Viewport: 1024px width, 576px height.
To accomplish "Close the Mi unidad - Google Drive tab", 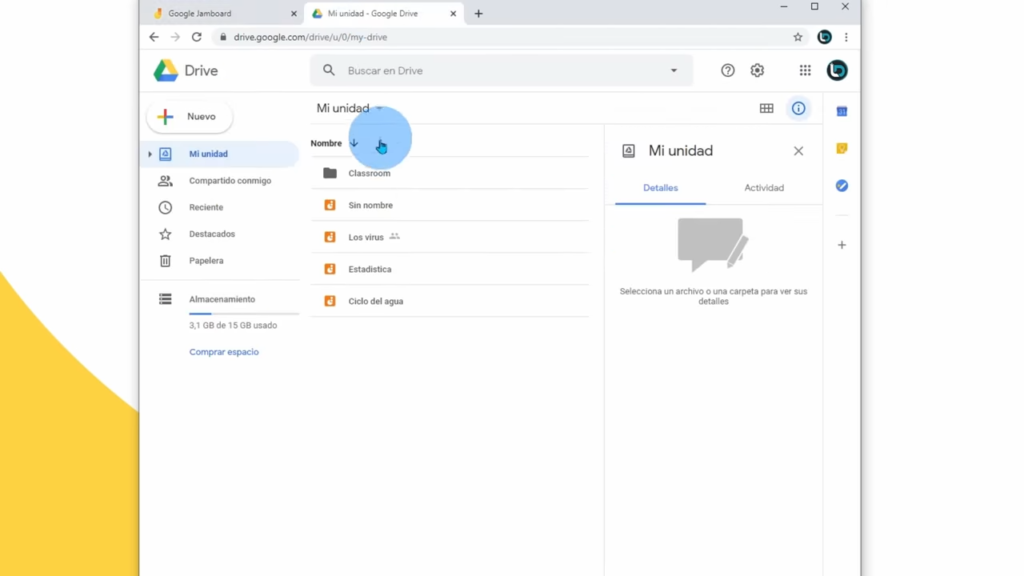I will point(453,13).
